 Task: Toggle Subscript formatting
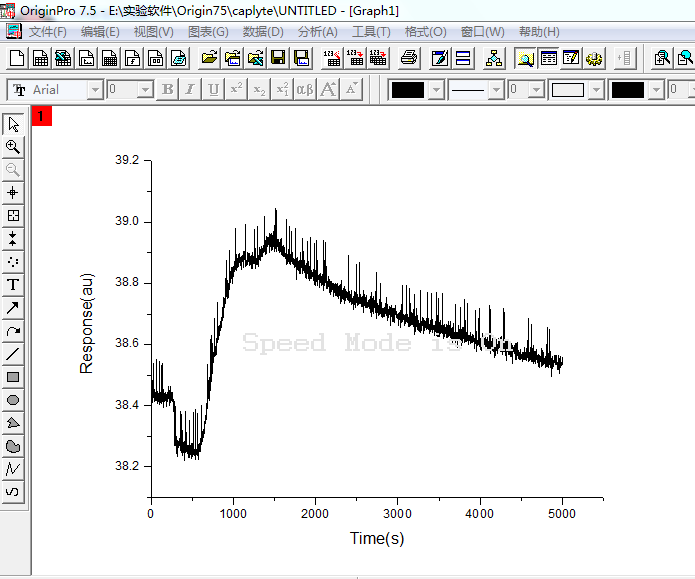tap(259, 90)
